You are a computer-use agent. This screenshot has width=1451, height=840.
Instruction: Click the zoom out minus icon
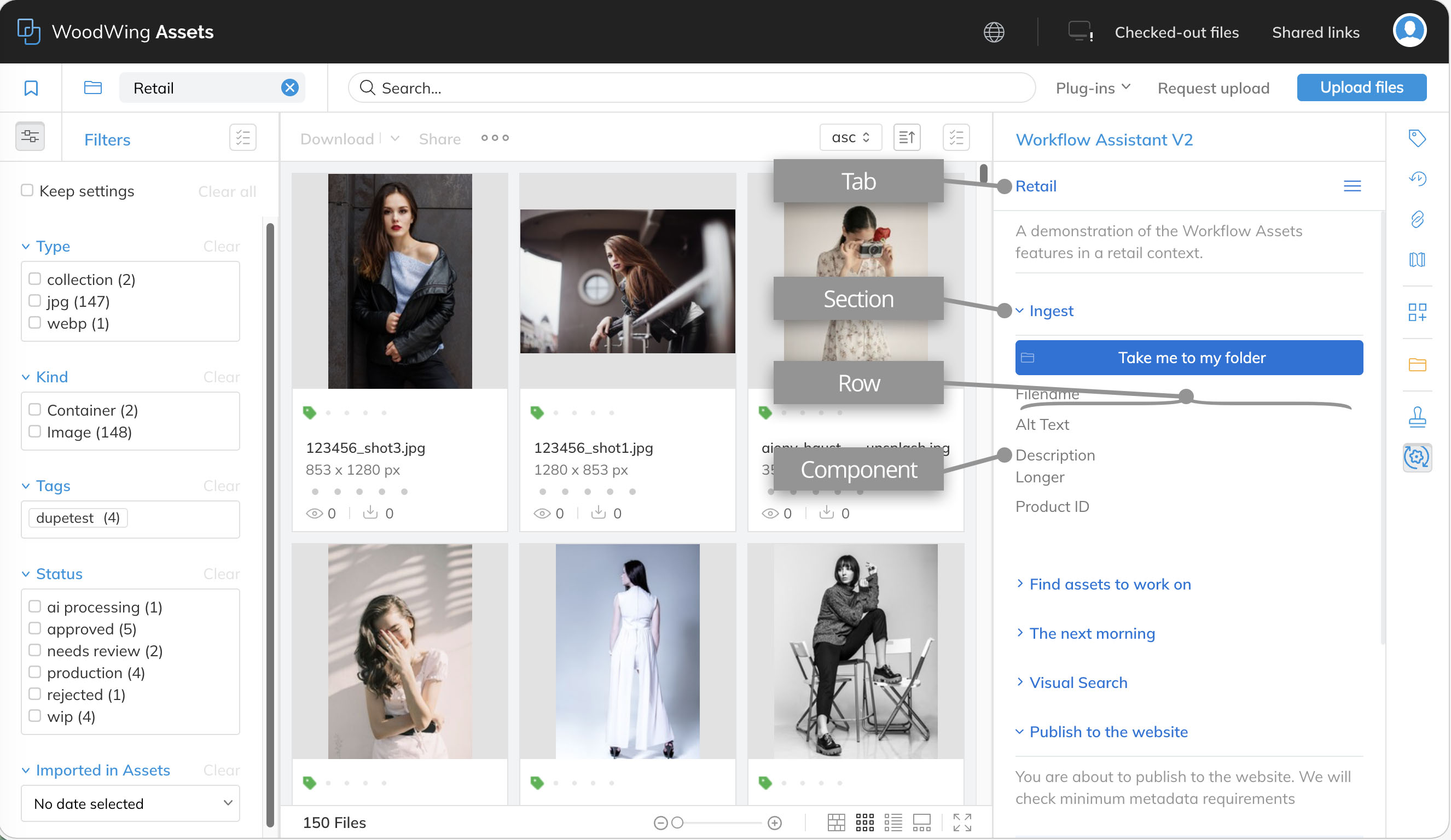pos(660,823)
